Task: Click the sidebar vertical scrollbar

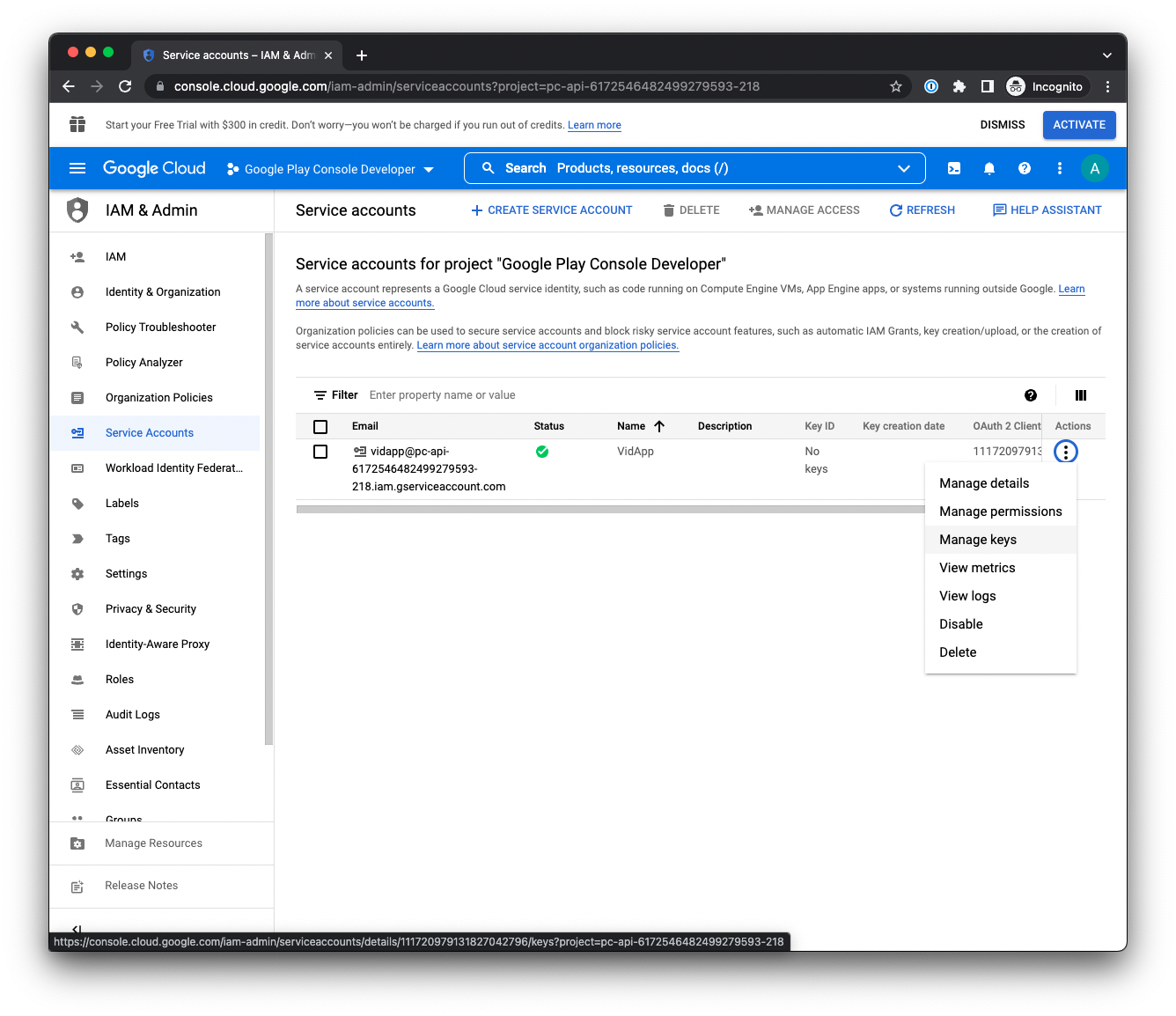Action: coord(268,489)
